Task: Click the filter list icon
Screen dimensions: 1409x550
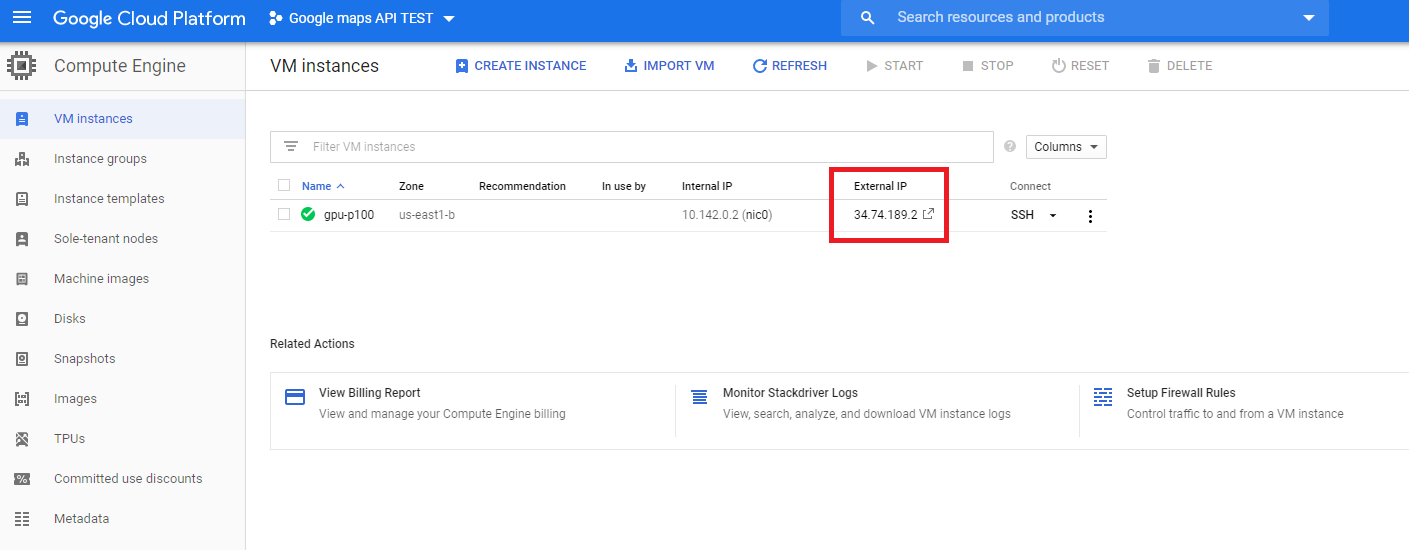Action: coord(291,146)
